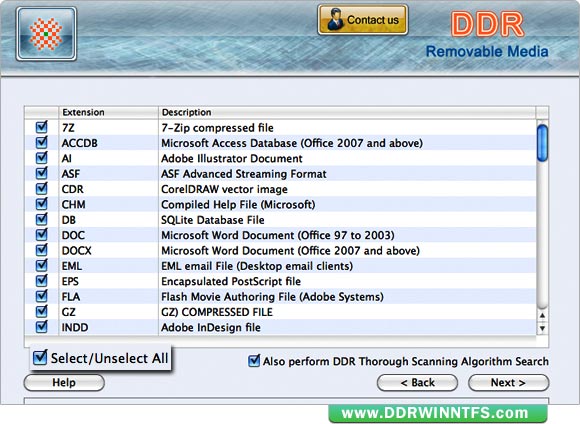Go to previous step with Back
The image size is (580, 424).
click(417, 383)
